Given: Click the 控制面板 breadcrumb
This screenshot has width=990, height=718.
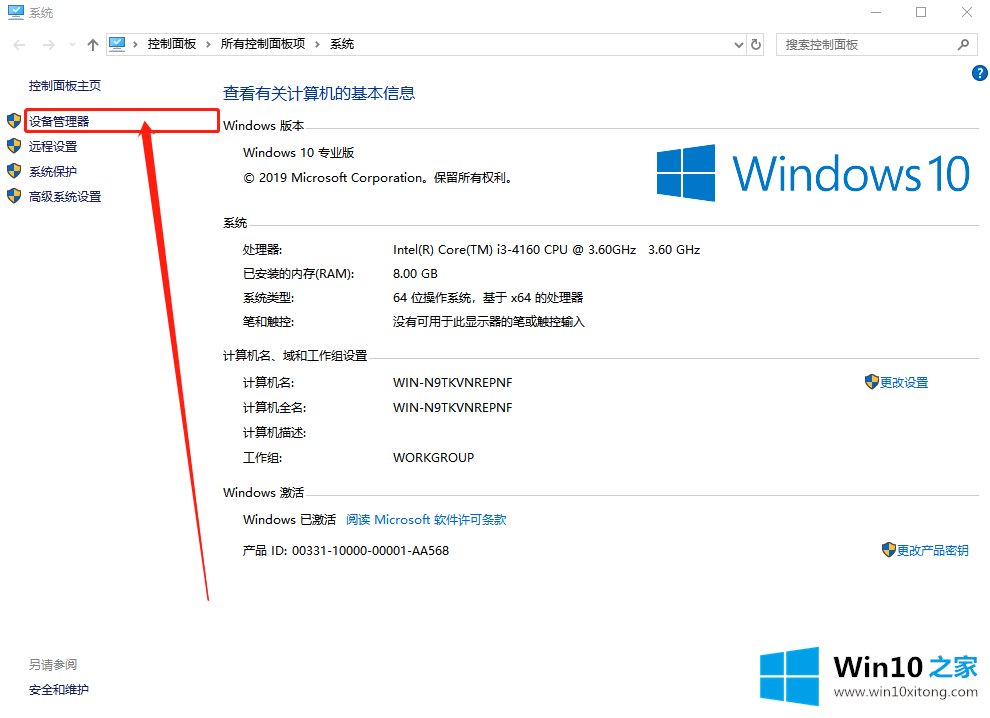Looking at the screenshot, I should (172, 44).
